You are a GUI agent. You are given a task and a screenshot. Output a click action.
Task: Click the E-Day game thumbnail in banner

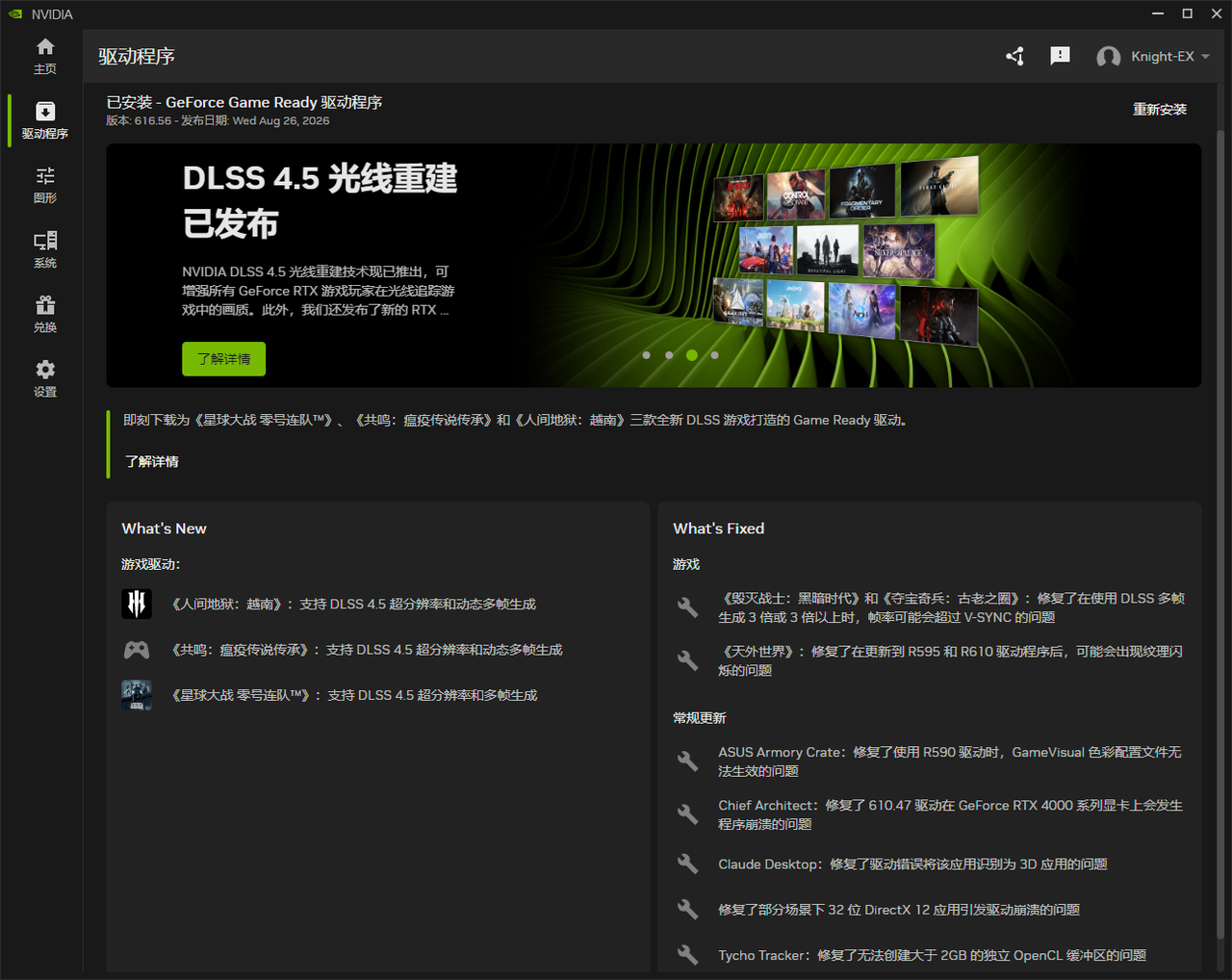click(738, 197)
